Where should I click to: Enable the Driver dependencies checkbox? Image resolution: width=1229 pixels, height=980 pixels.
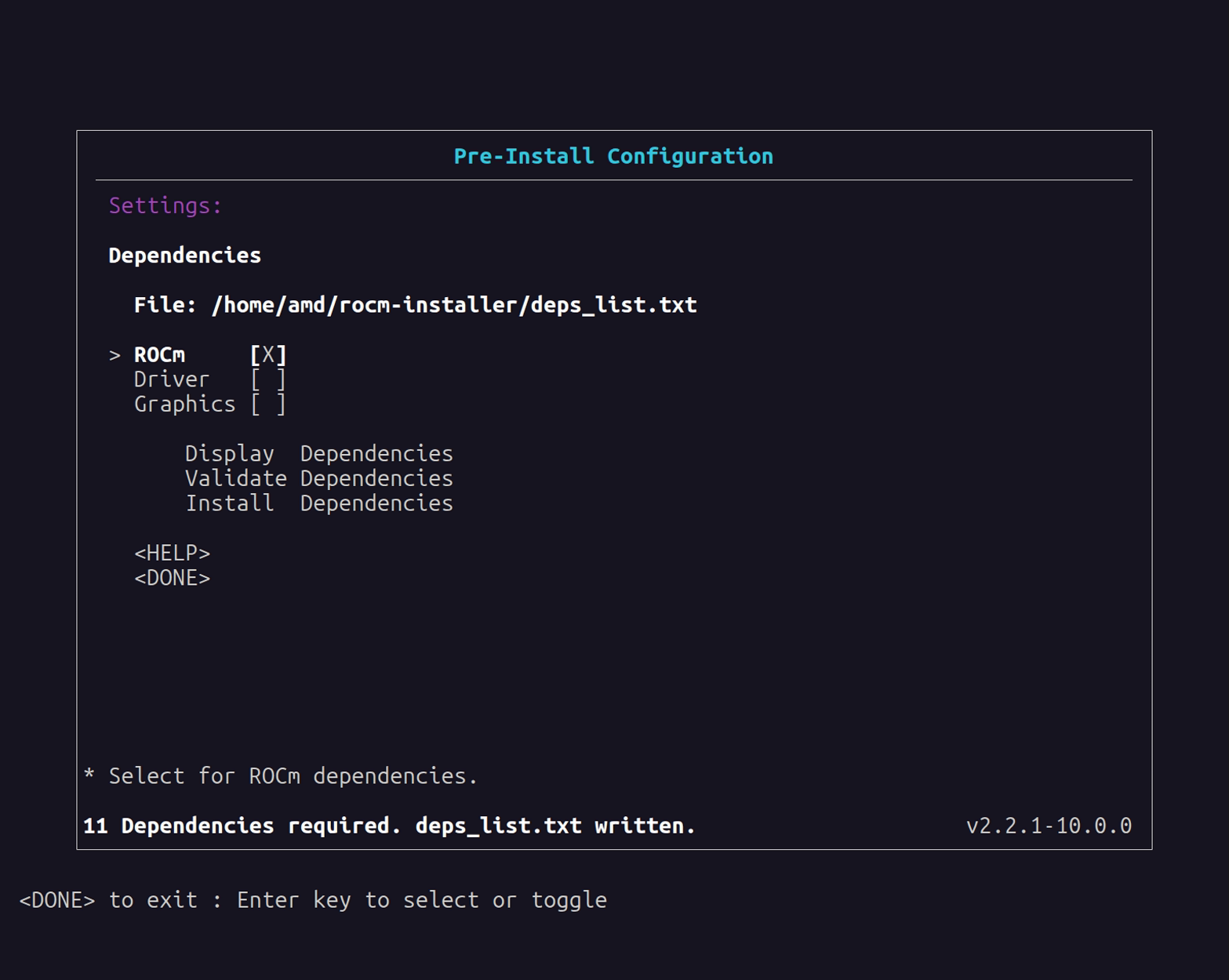[x=268, y=380]
